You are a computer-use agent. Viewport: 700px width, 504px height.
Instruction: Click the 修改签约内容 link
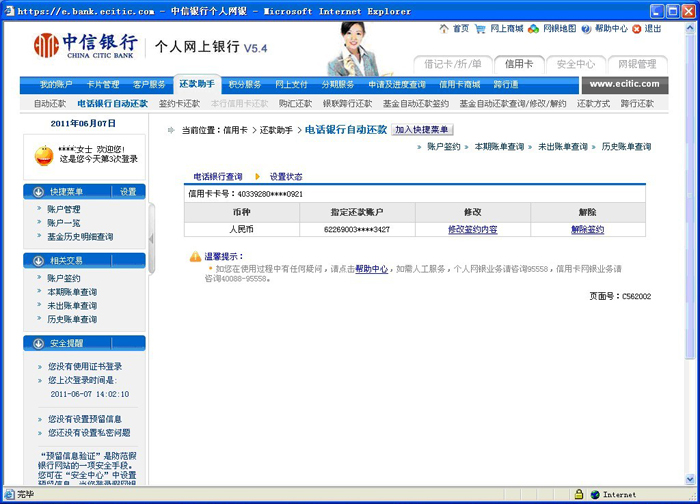[x=473, y=230]
